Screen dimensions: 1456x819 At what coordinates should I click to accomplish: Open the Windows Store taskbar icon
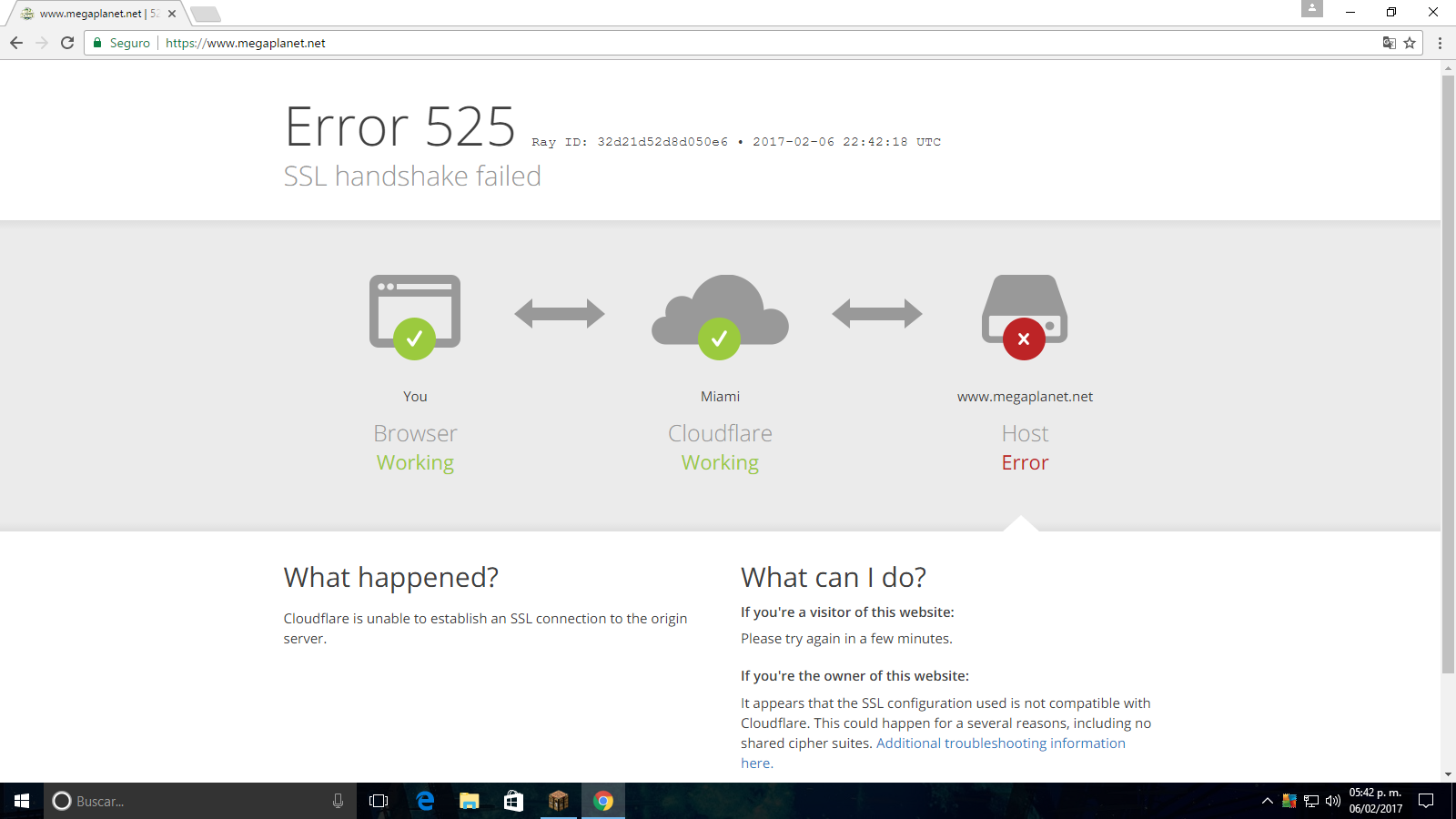click(513, 801)
